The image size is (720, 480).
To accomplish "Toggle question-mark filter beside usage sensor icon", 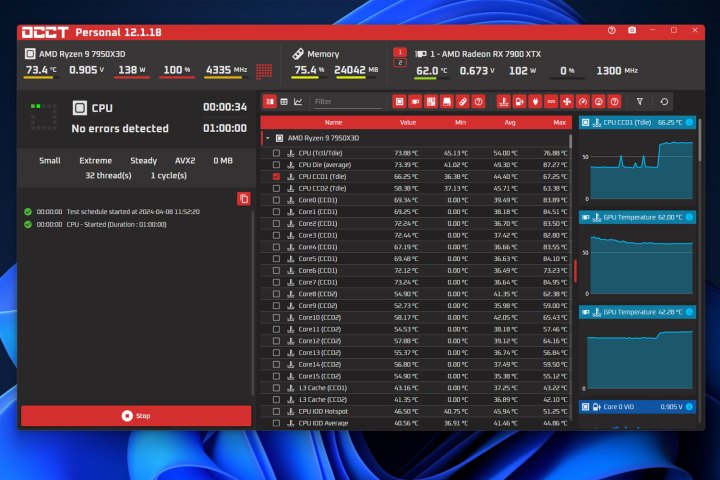I will pos(614,102).
